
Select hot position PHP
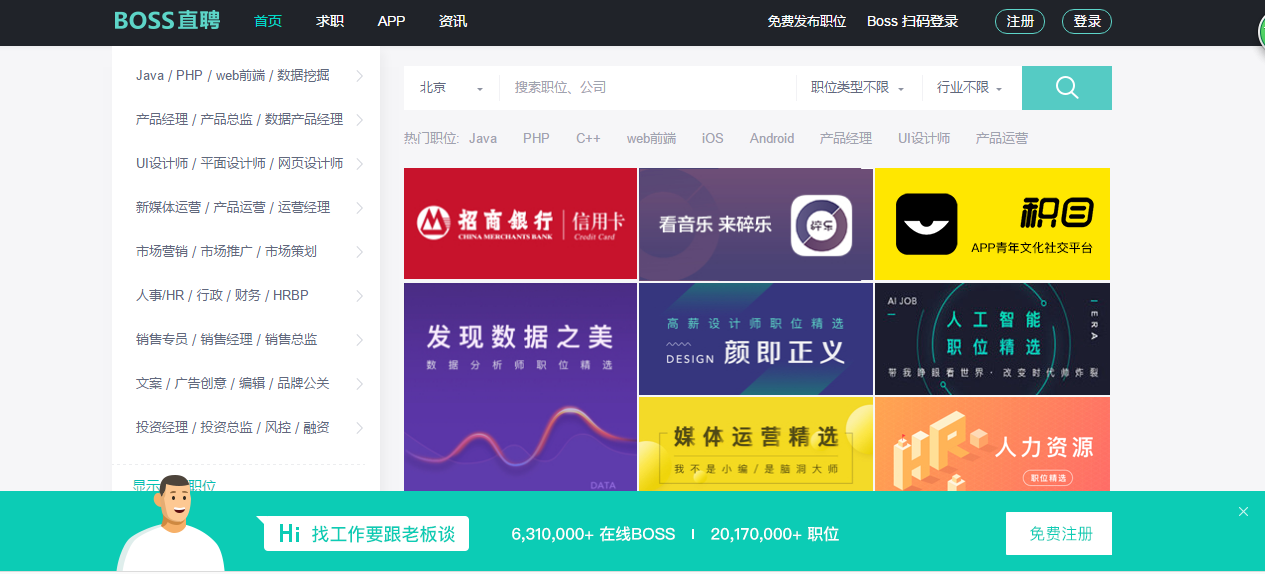pyautogui.click(x=536, y=139)
